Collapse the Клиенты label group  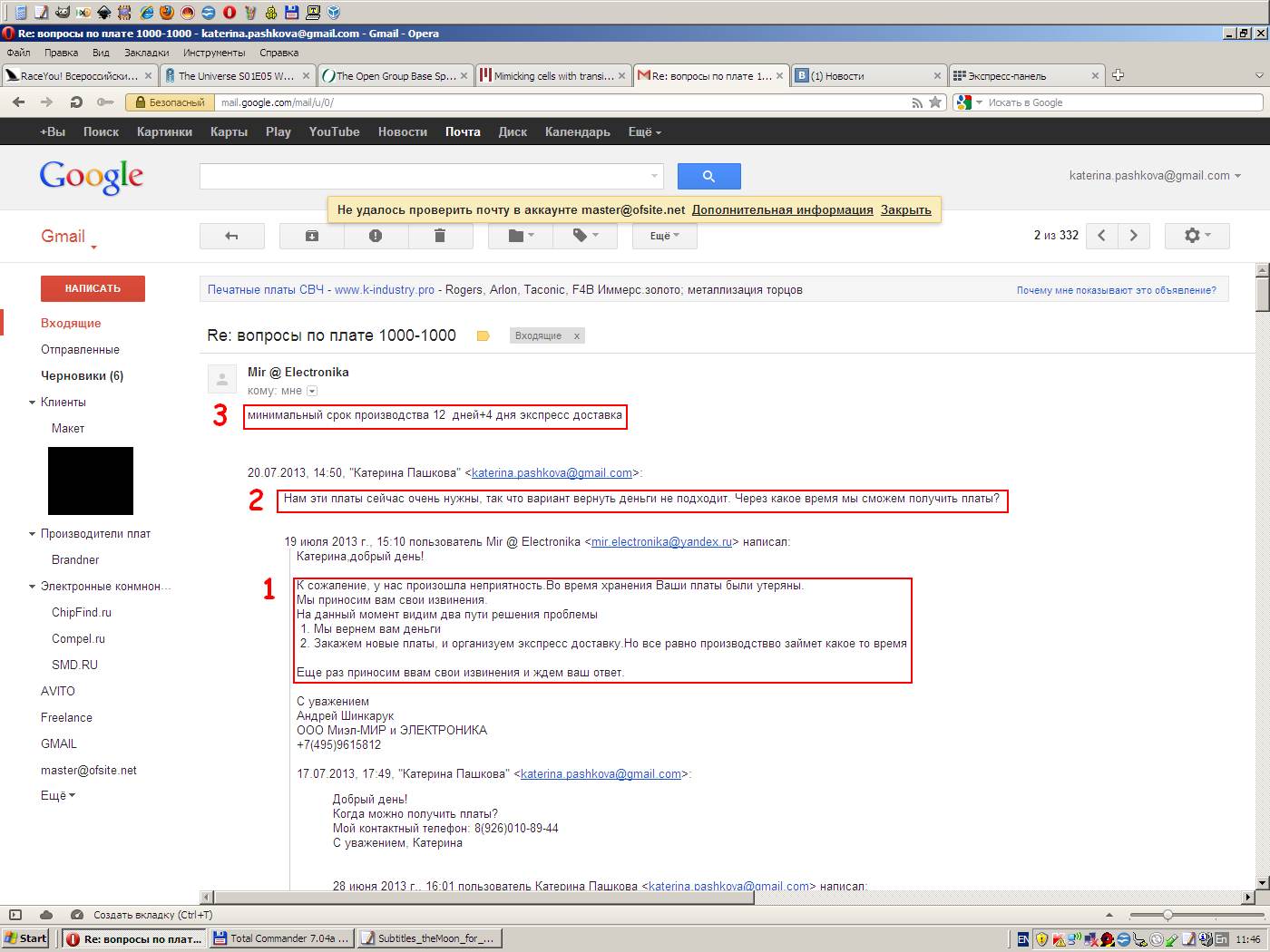point(33,402)
